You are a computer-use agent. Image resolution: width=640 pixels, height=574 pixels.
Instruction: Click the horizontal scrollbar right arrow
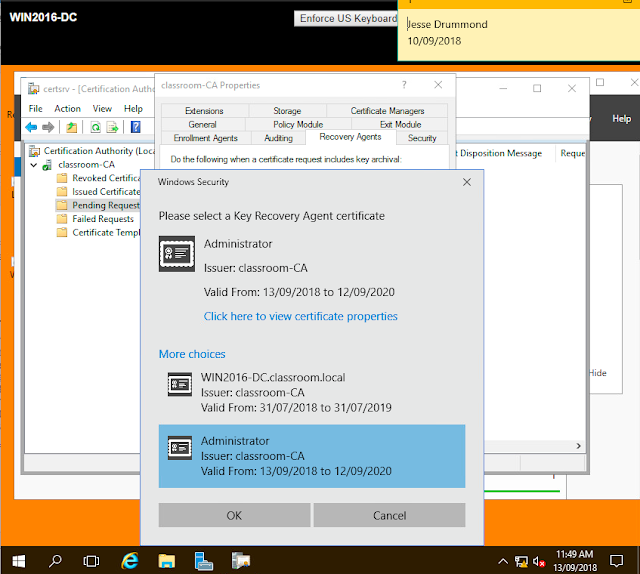(x=578, y=446)
